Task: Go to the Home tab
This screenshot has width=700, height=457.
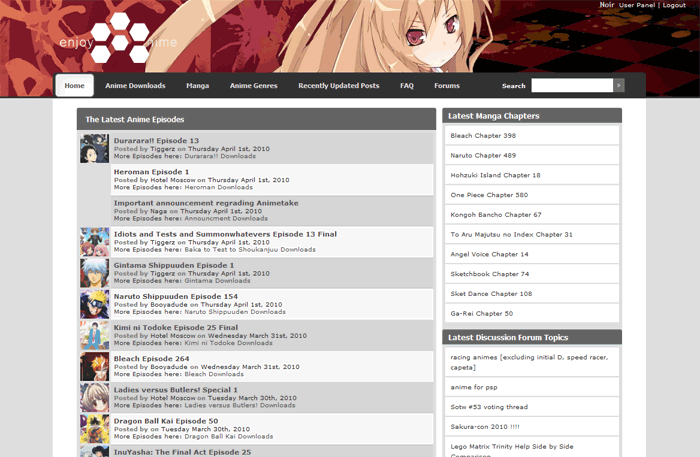Action: point(75,85)
